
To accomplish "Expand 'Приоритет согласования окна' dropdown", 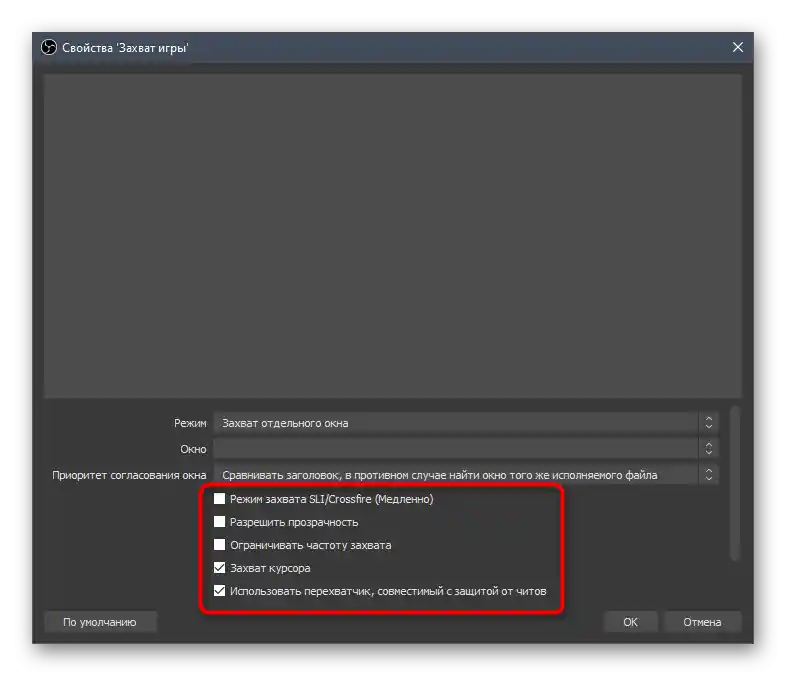I will click(466, 475).
